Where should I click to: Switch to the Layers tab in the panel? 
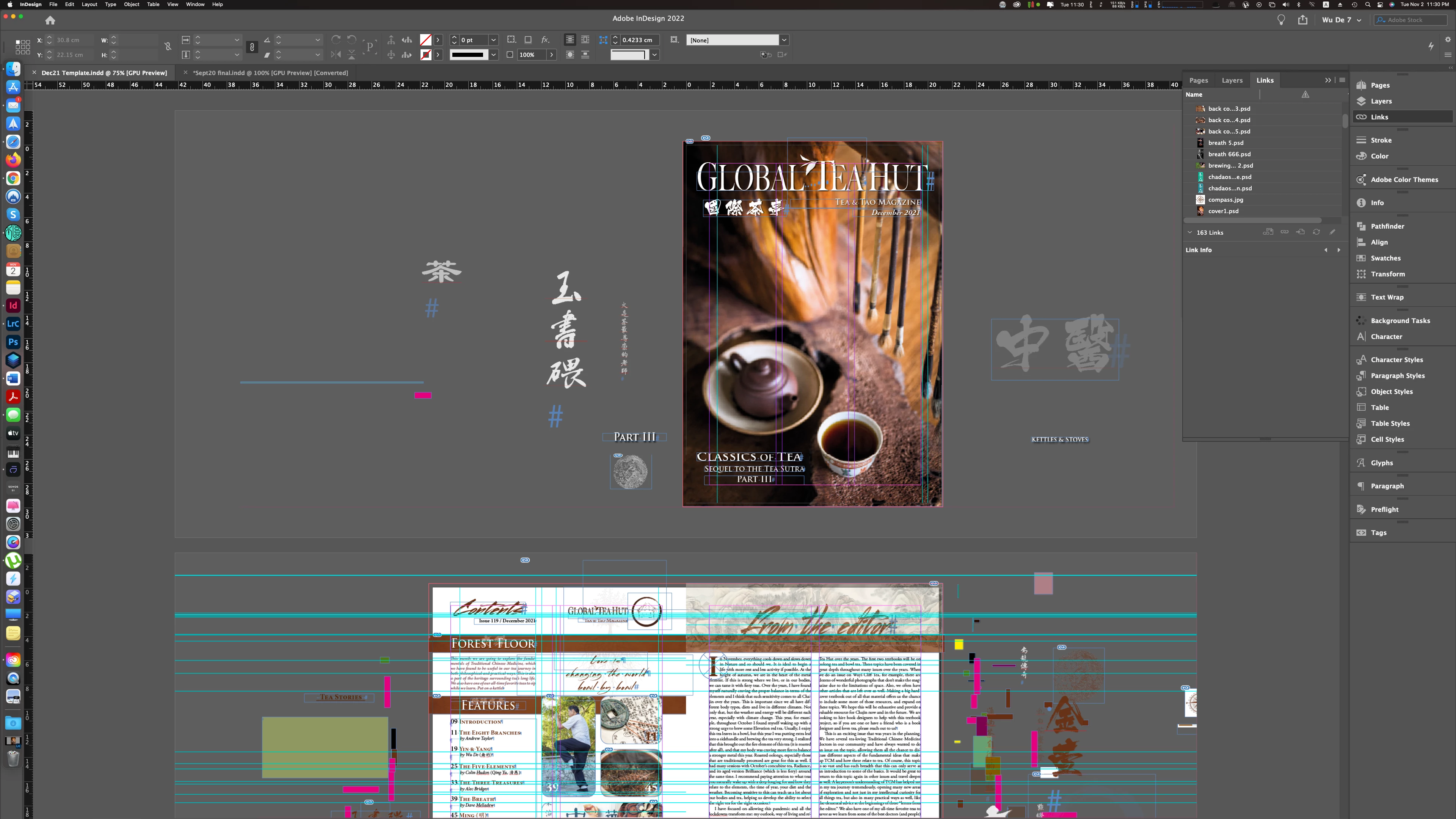(1232, 80)
